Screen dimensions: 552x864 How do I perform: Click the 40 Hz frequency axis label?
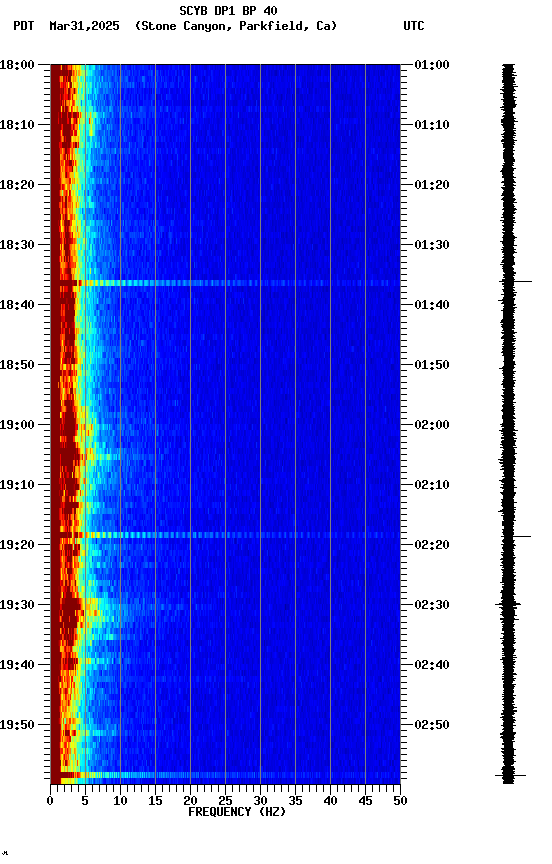330,801
